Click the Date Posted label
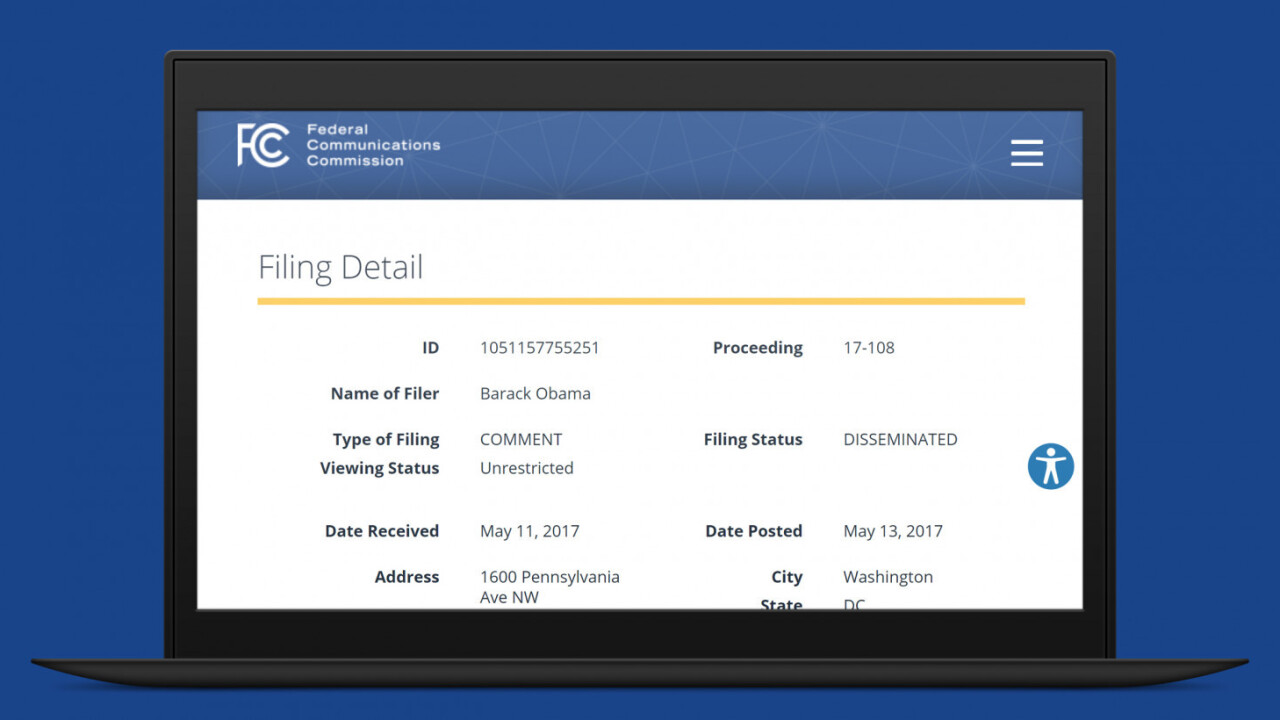1280x720 pixels. point(753,532)
